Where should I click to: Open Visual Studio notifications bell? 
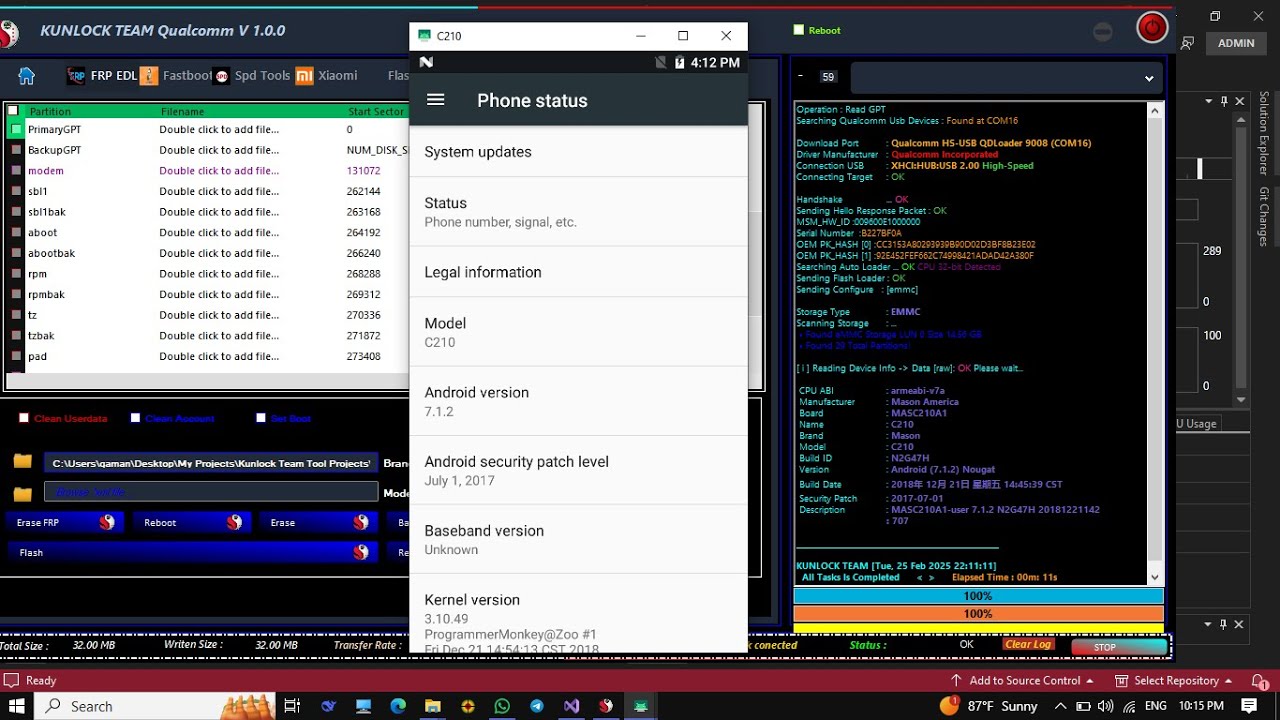tap(1260, 680)
